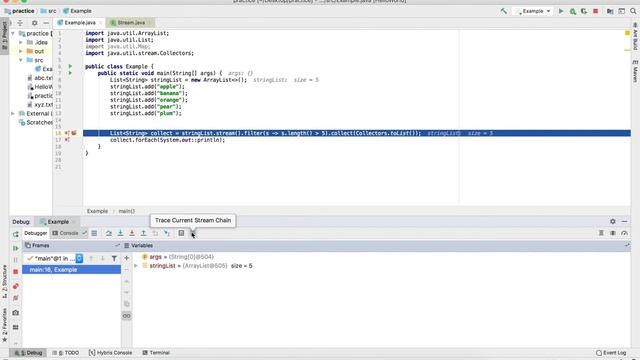Click Rerun Example debug icon
This screenshot has height=360, width=640.
(x=16, y=234)
